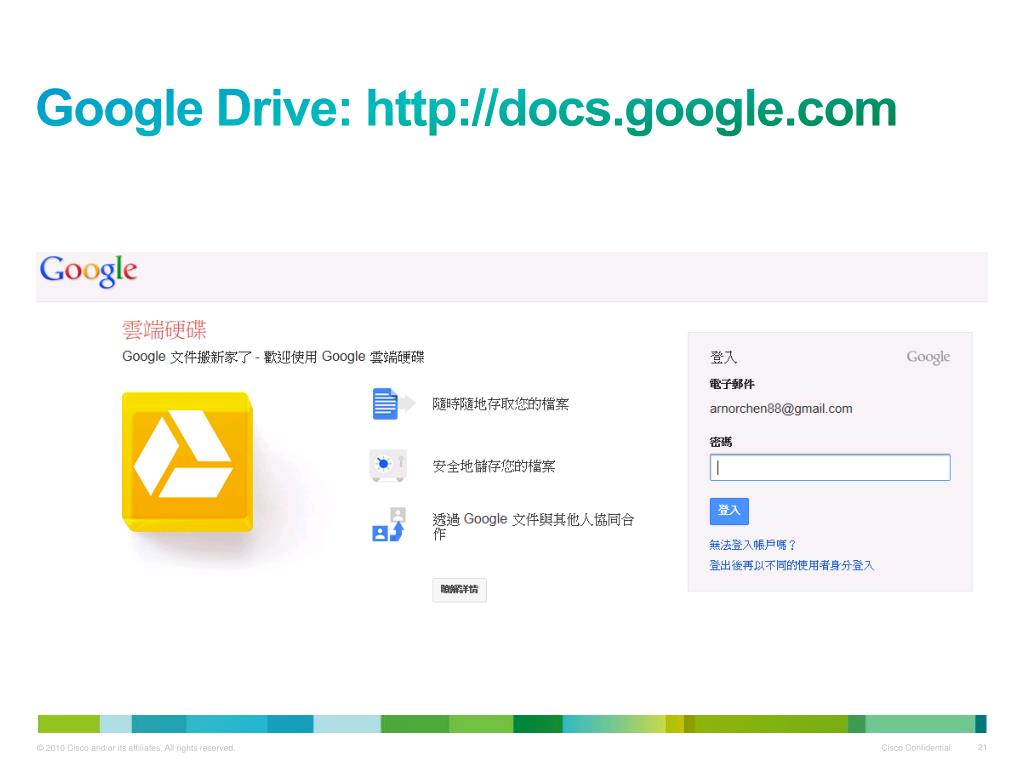This screenshot has height=768, width=1024.
Task: Click the yellow Google Drive logo tile
Action: point(187,462)
